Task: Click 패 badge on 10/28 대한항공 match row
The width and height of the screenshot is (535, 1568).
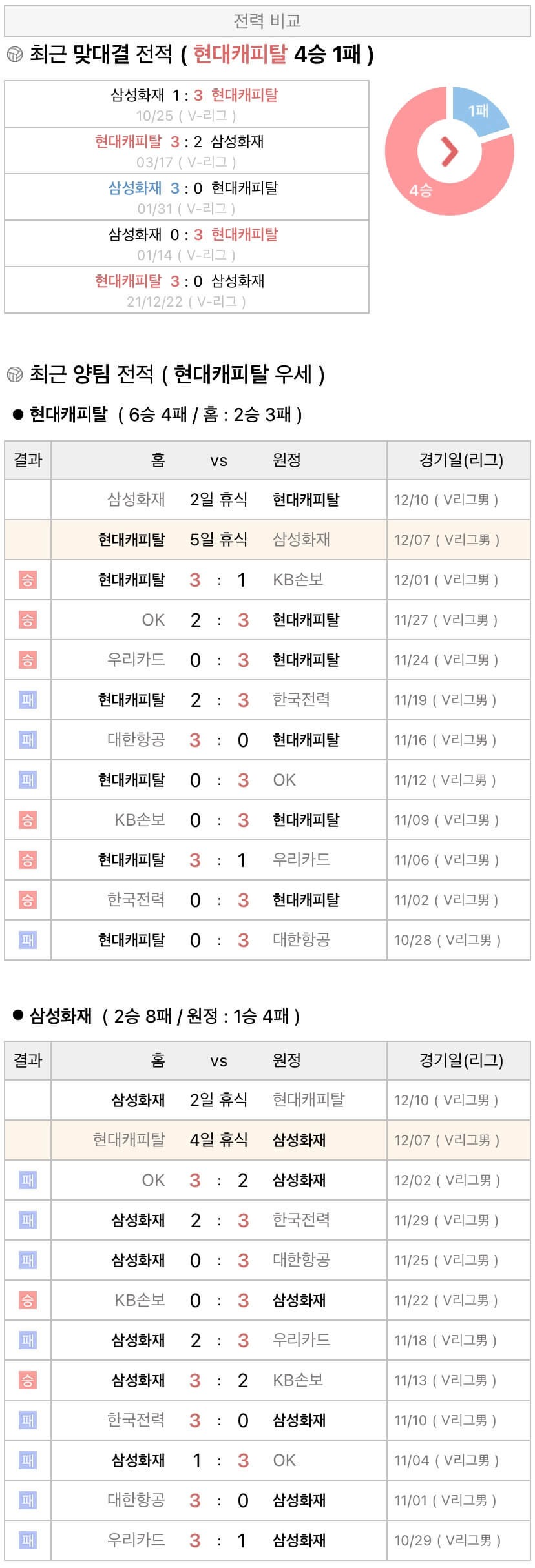Action: [27, 940]
